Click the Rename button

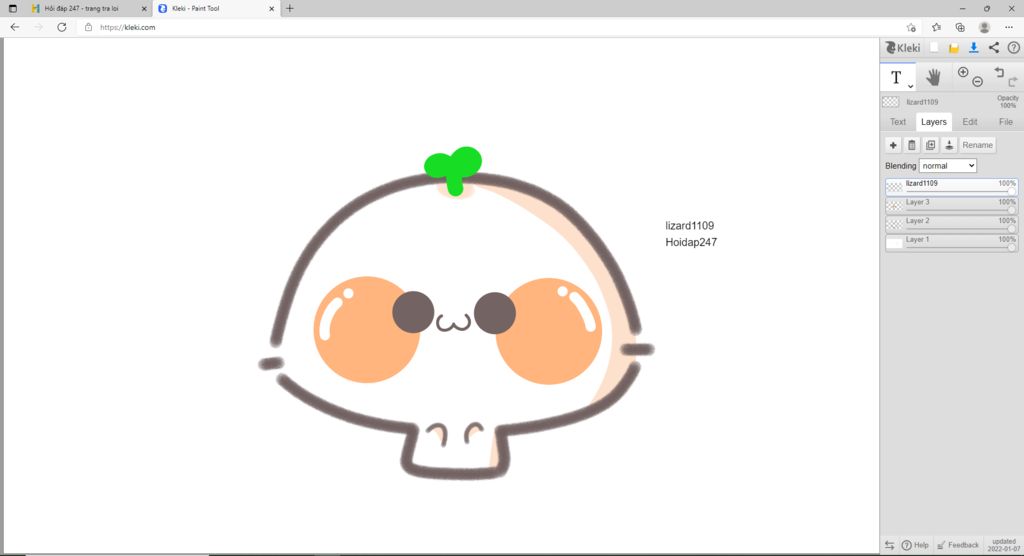977,145
